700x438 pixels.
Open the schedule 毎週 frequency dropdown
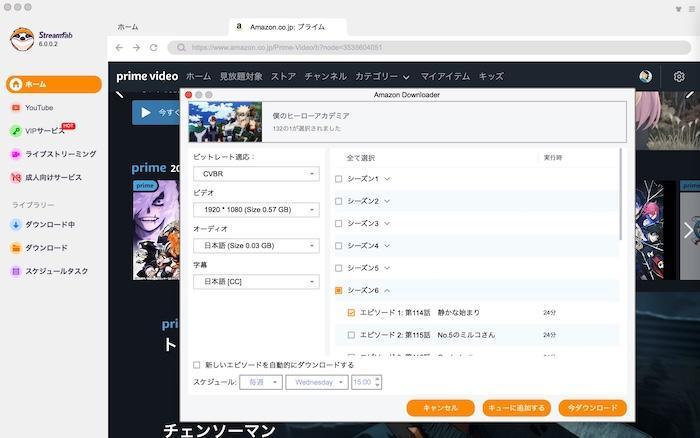(x=261, y=382)
